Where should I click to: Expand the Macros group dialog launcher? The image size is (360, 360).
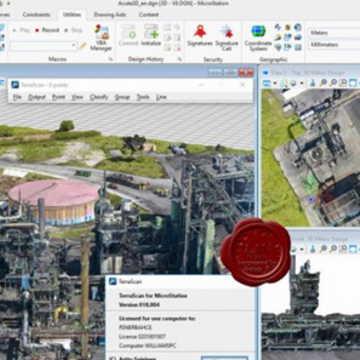pos(111,59)
